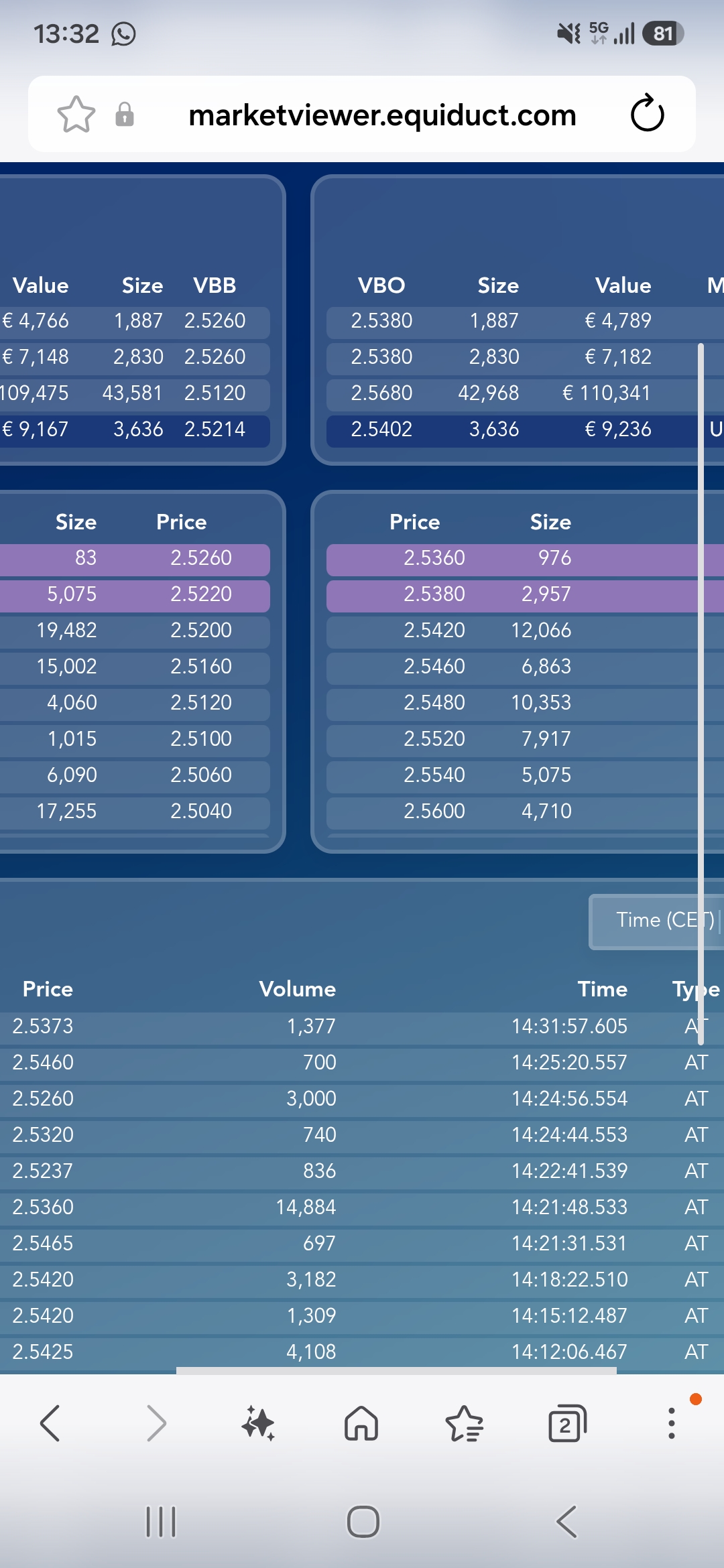Go forward with the browser forward arrow
Image resolution: width=724 pixels, height=1568 pixels.
click(x=156, y=1423)
